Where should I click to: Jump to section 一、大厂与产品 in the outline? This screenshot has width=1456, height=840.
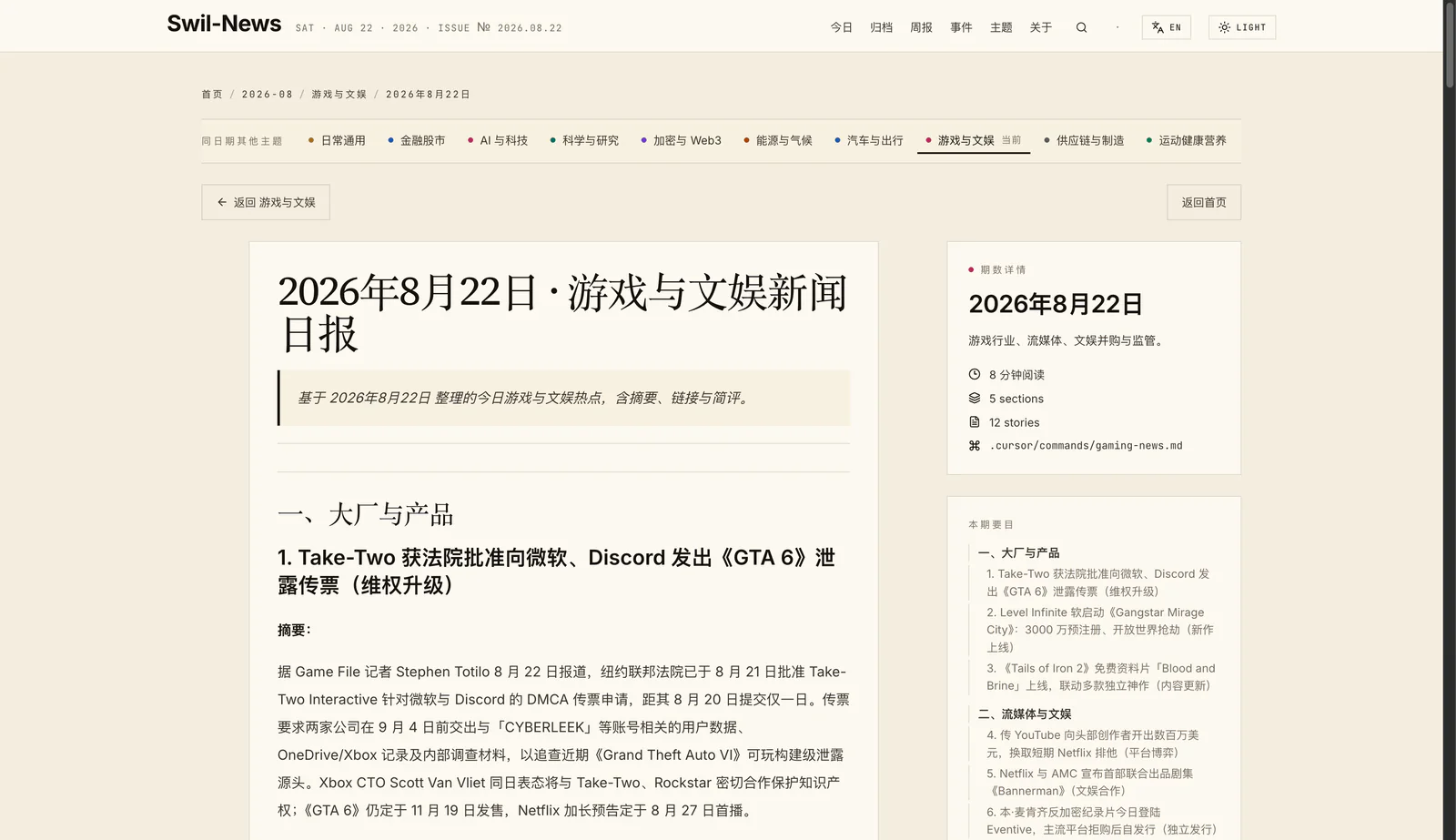coord(1018,552)
